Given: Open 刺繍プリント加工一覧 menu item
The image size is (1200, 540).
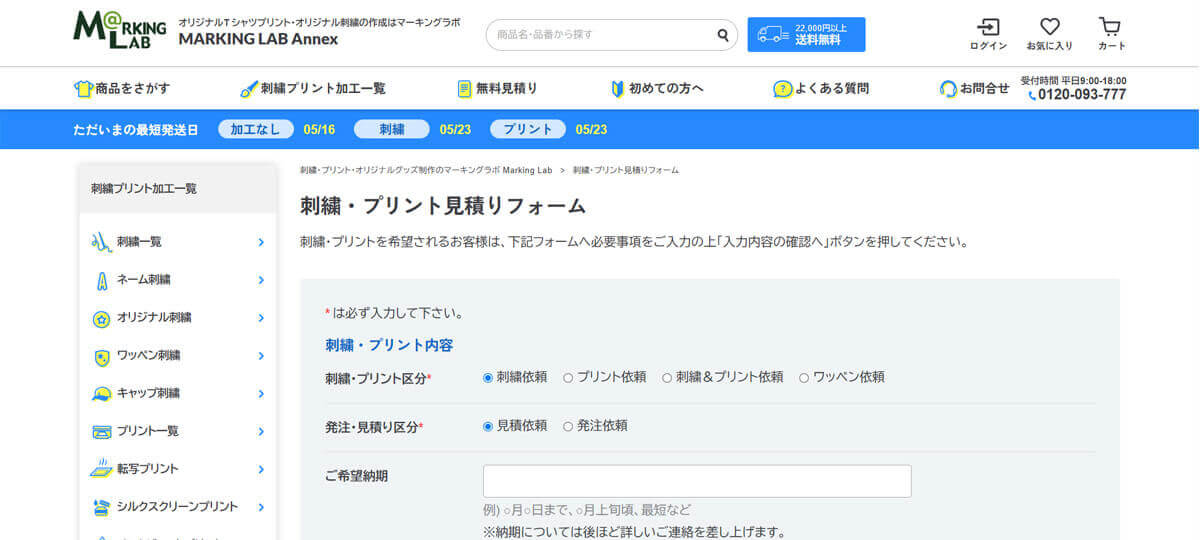Looking at the screenshot, I should click(313, 89).
